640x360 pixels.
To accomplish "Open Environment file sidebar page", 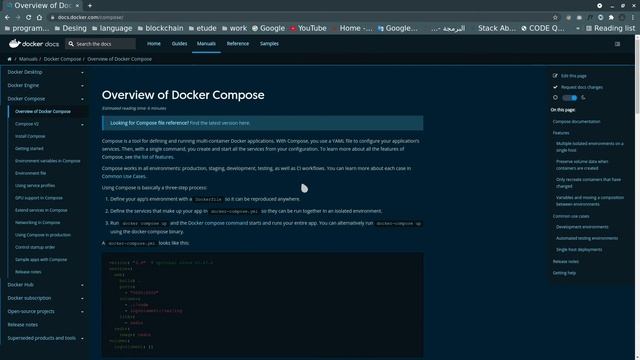I will coord(31,173).
